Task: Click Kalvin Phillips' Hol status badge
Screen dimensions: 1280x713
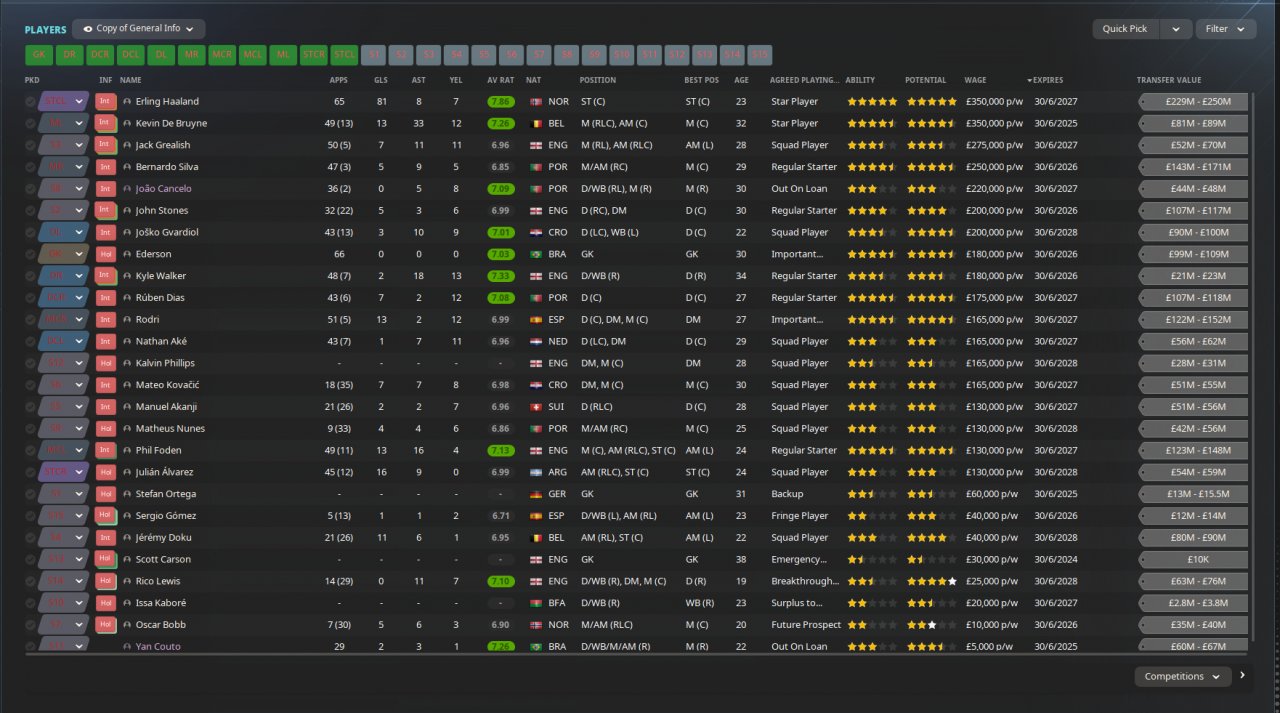Action: click(106, 363)
